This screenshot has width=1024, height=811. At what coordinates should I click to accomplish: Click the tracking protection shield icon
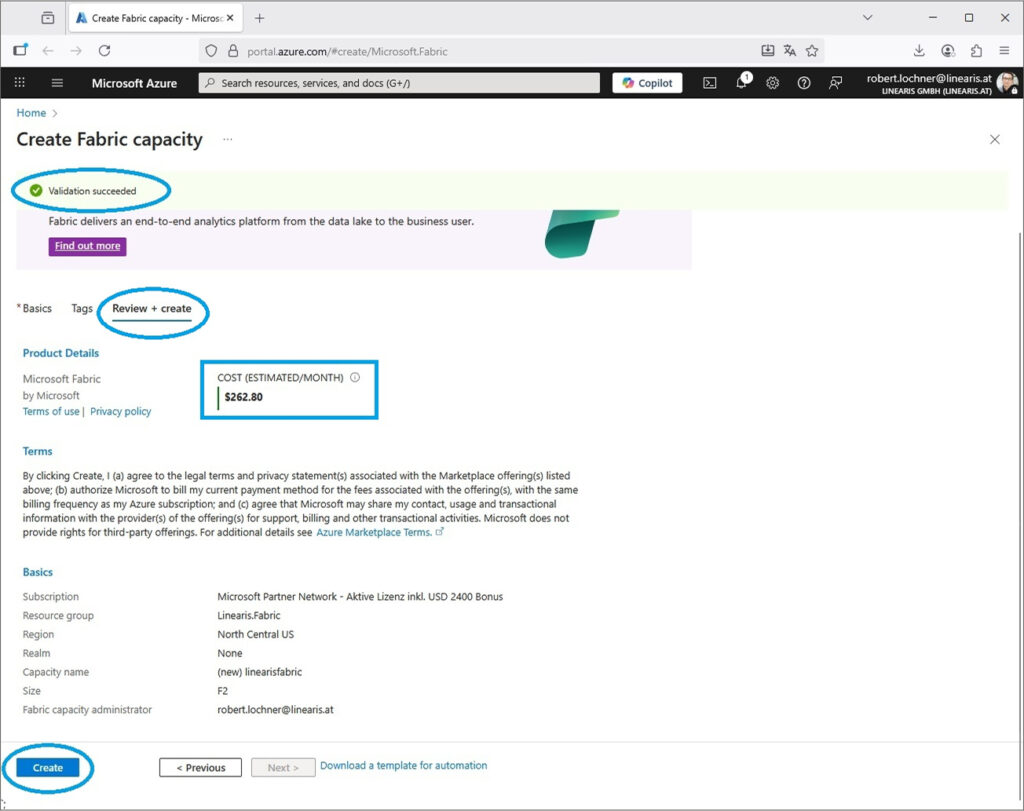(x=211, y=51)
